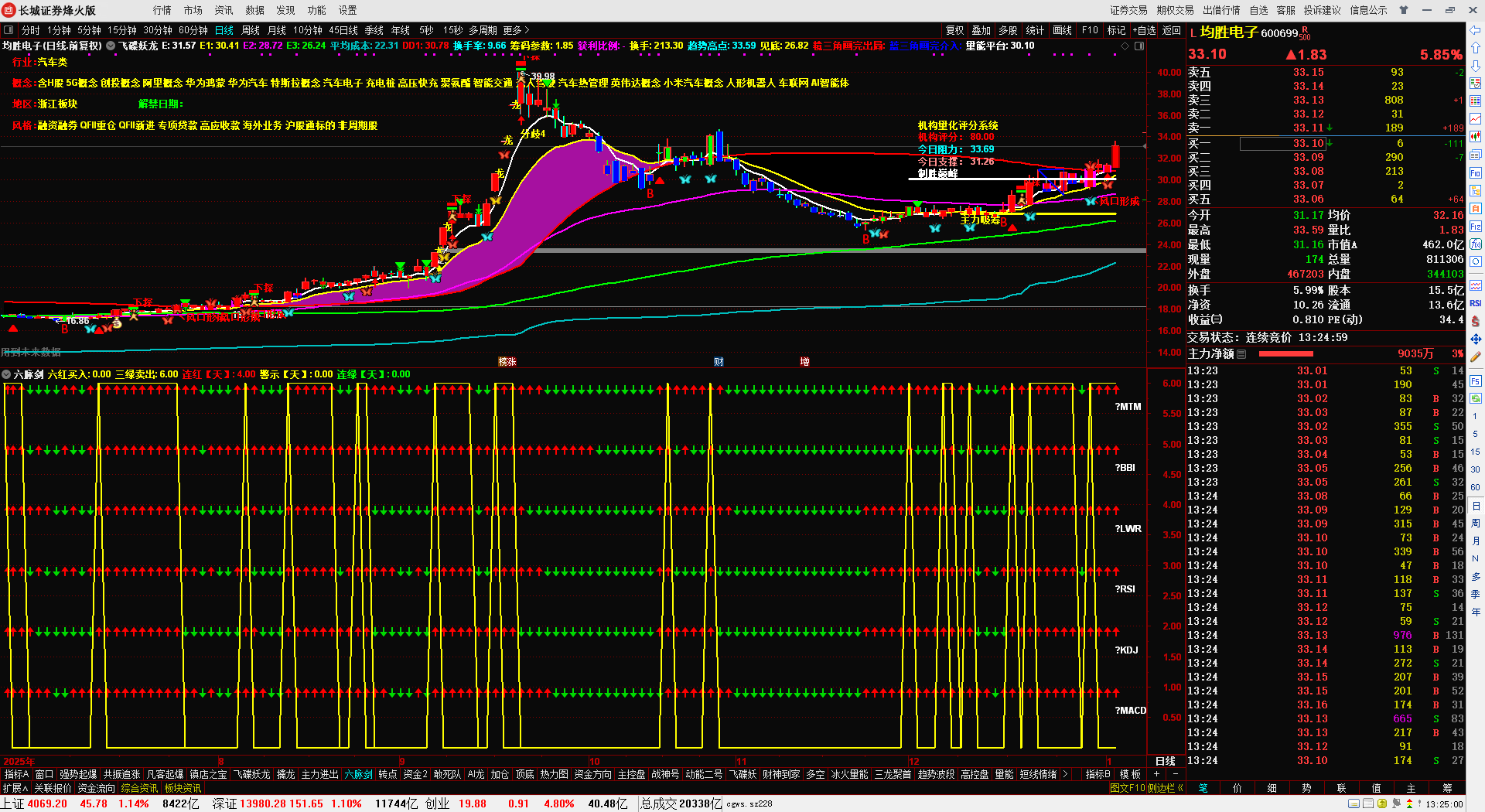Click the down arrow icon in right sidebar
The image size is (1485, 812).
pyautogui.click(x=1476, y=66)
